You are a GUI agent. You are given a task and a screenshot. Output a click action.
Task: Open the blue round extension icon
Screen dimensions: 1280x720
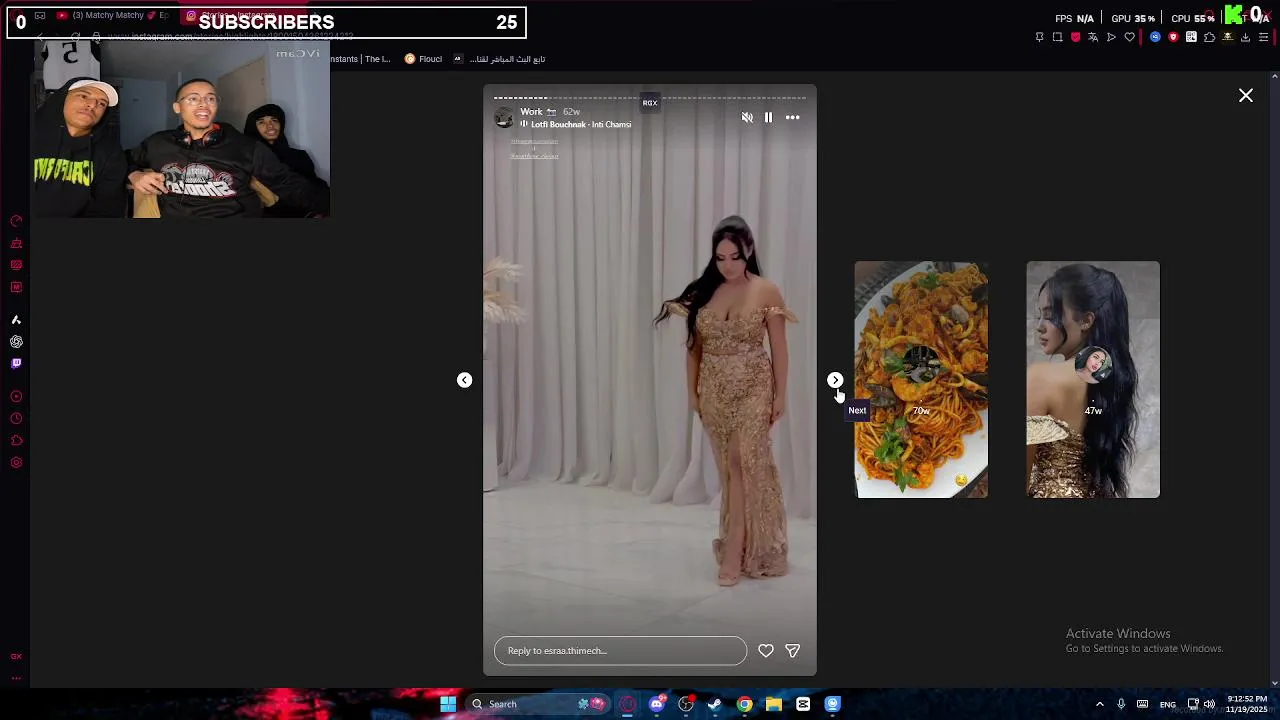[x=1155, y=37]
